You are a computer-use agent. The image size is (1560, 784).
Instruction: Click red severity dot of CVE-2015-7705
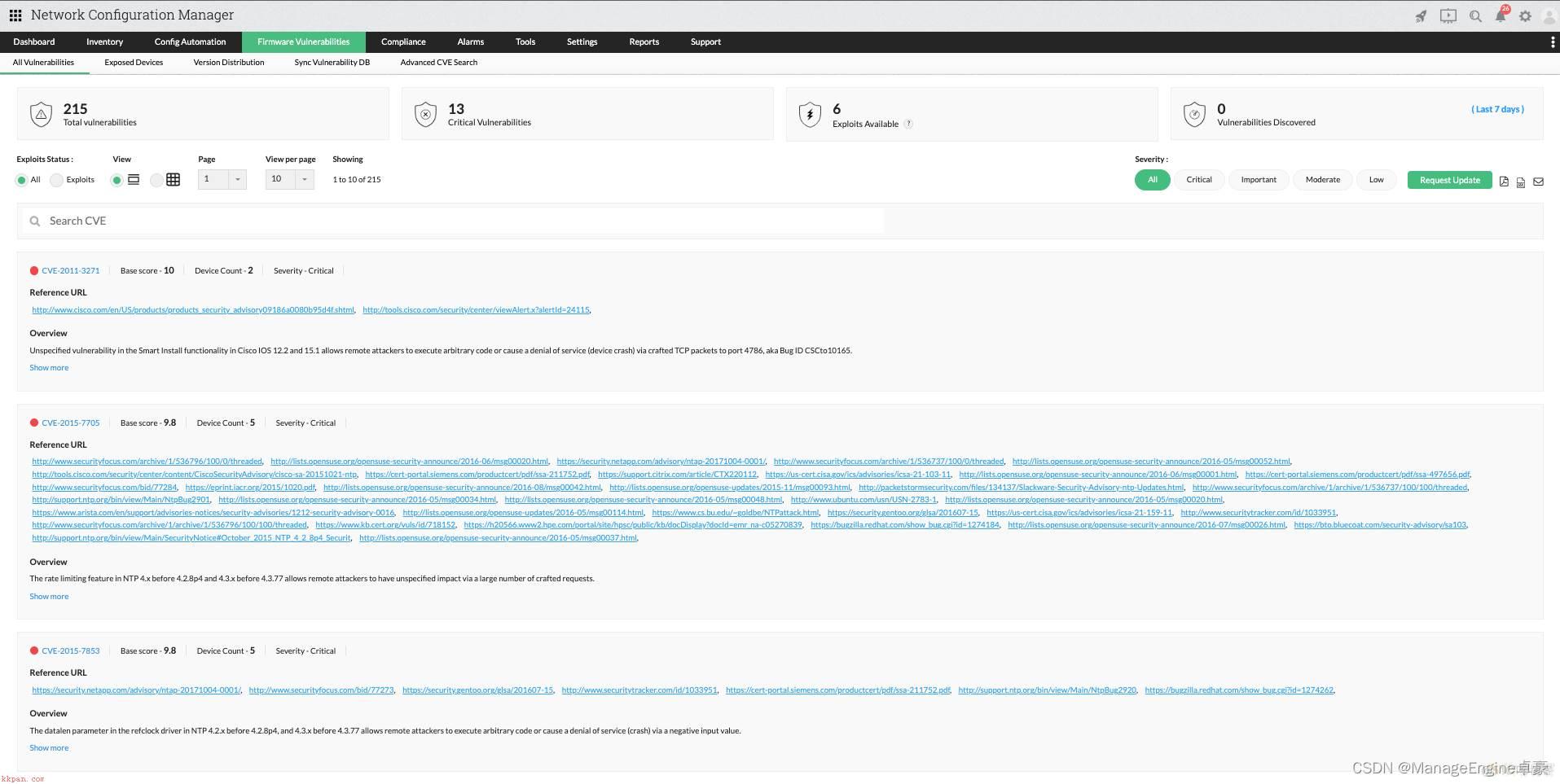coord(34,423)
